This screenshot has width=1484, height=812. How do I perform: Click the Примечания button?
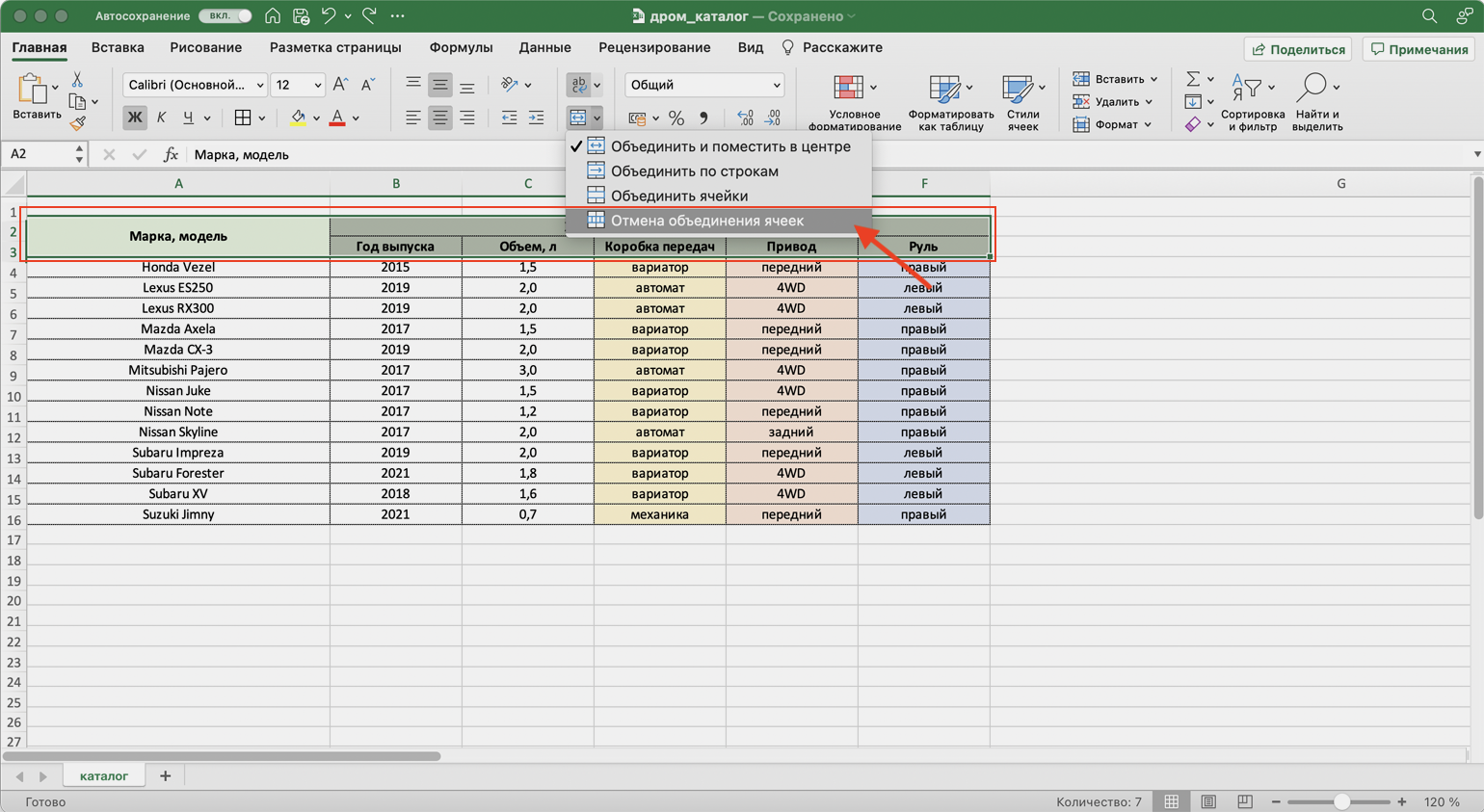1419,49
